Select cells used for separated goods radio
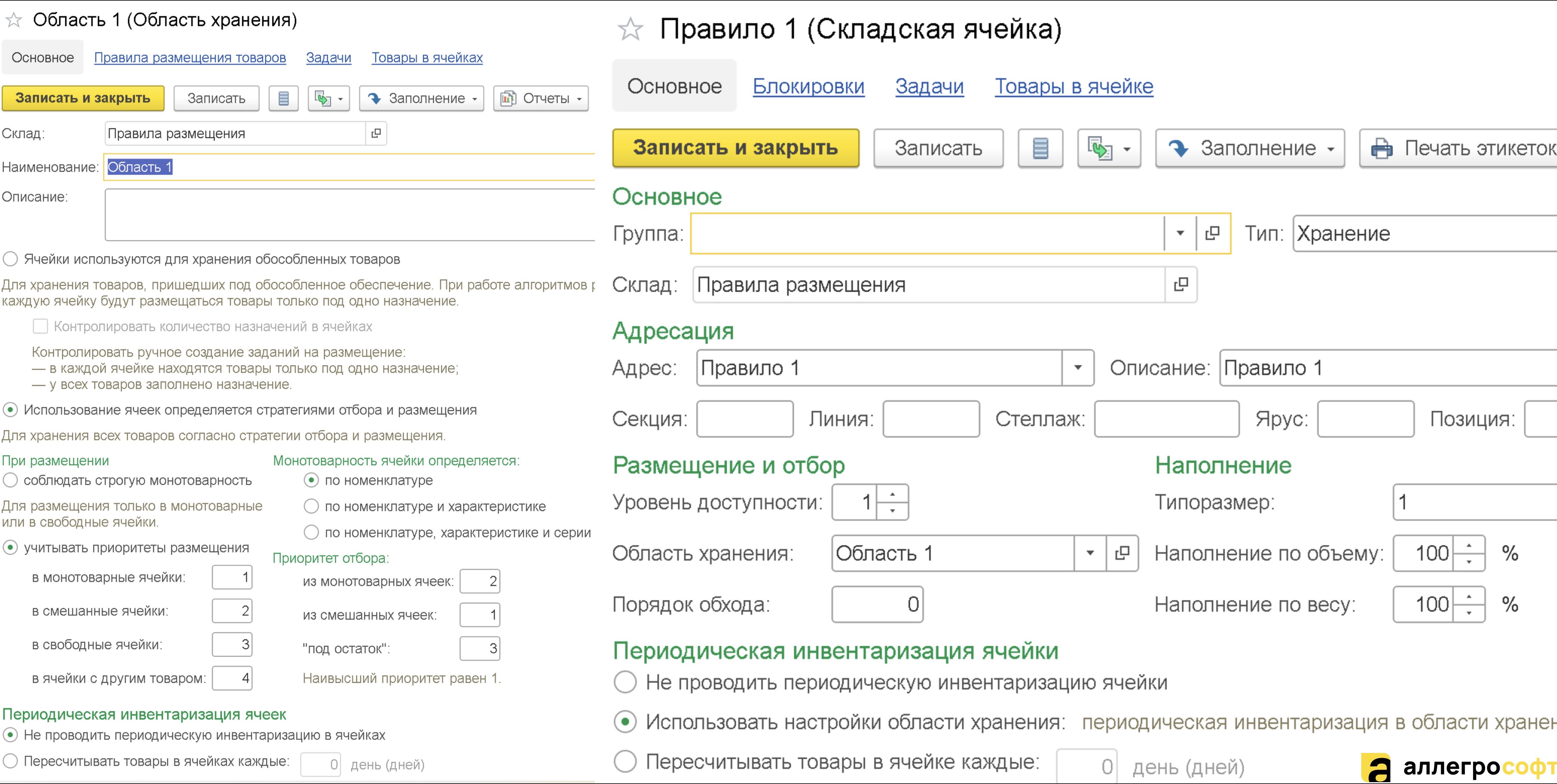The image size is (1557, 784). tap(10, 259)
